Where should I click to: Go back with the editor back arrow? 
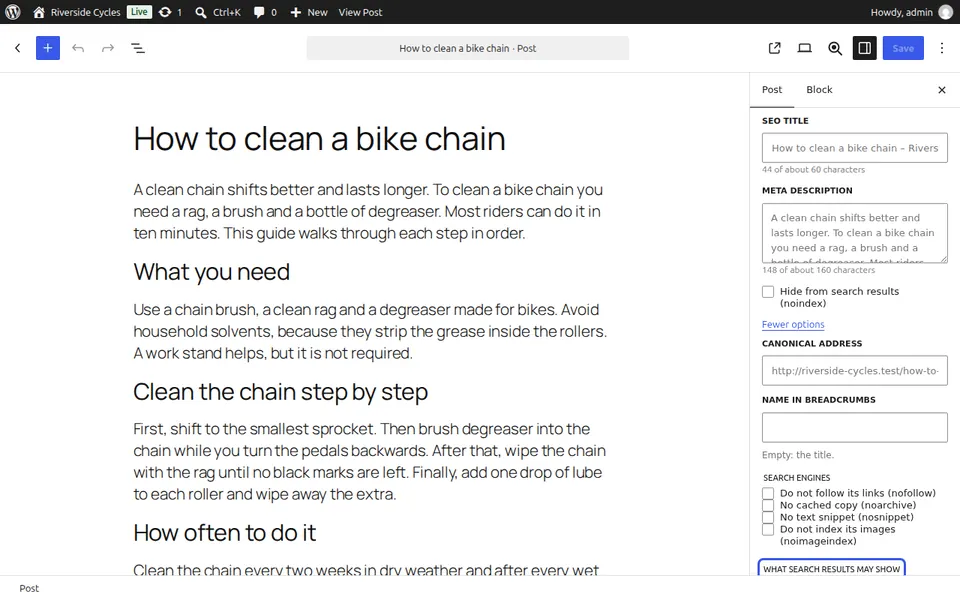coord(18,48)
